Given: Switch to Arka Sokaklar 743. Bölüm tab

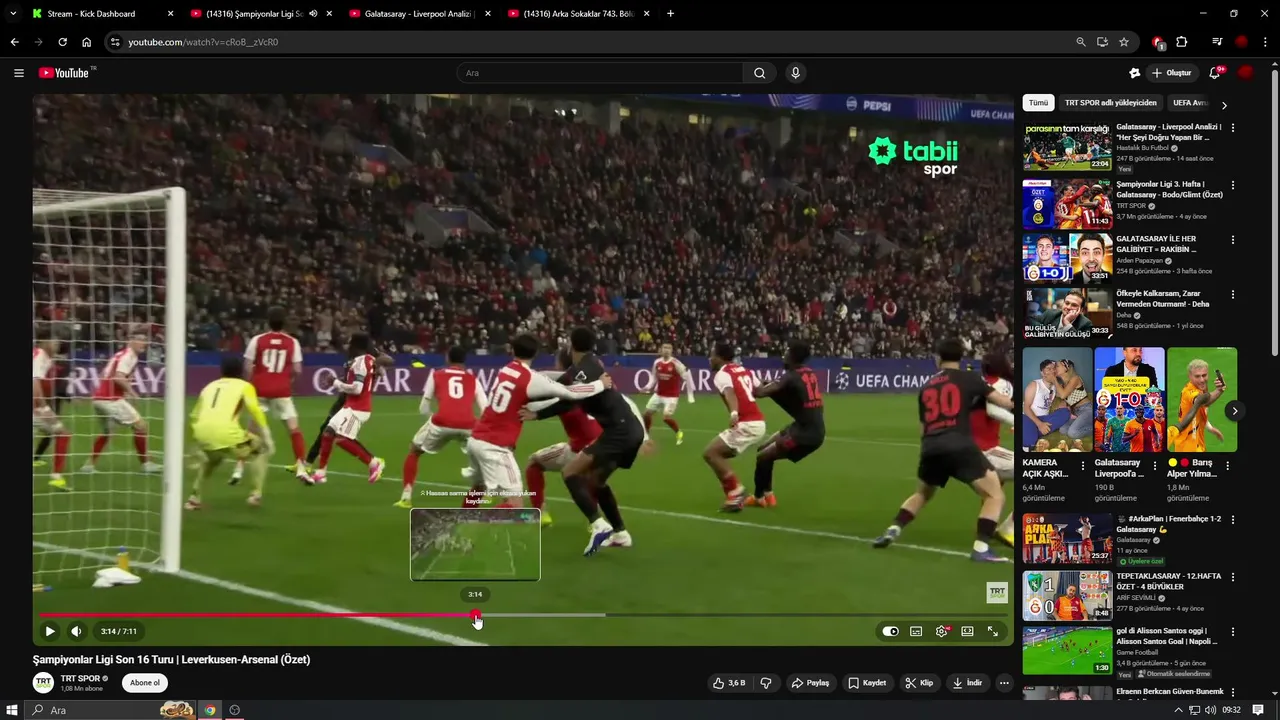Looking at the screenshot, I should point(576,14).
